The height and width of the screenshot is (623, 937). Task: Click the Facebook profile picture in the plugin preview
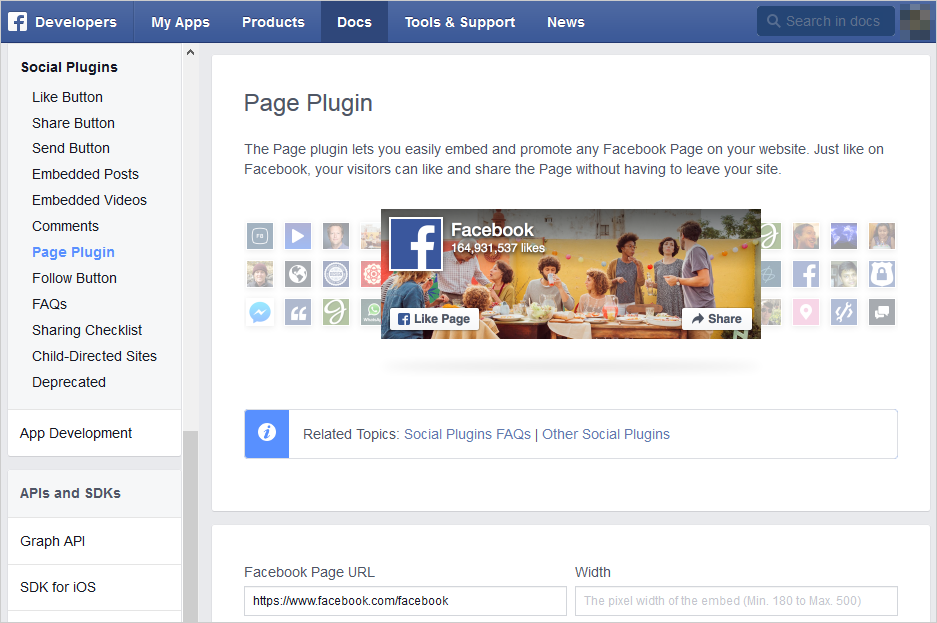pos(416,244)
